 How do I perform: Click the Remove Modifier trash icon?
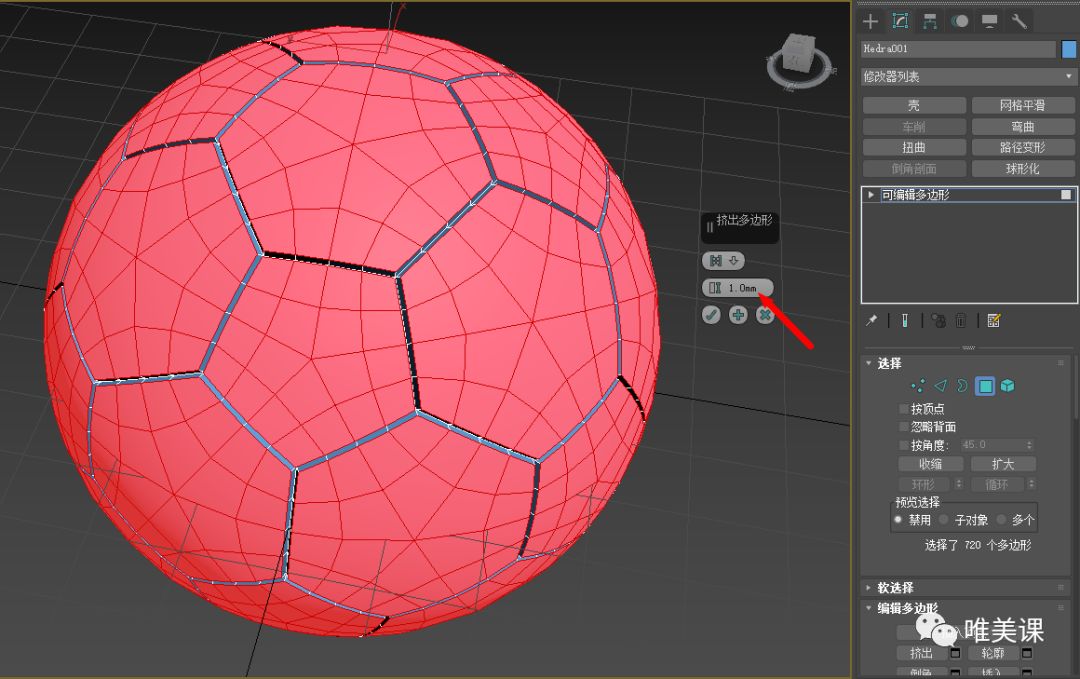click(x=960, y=320)
